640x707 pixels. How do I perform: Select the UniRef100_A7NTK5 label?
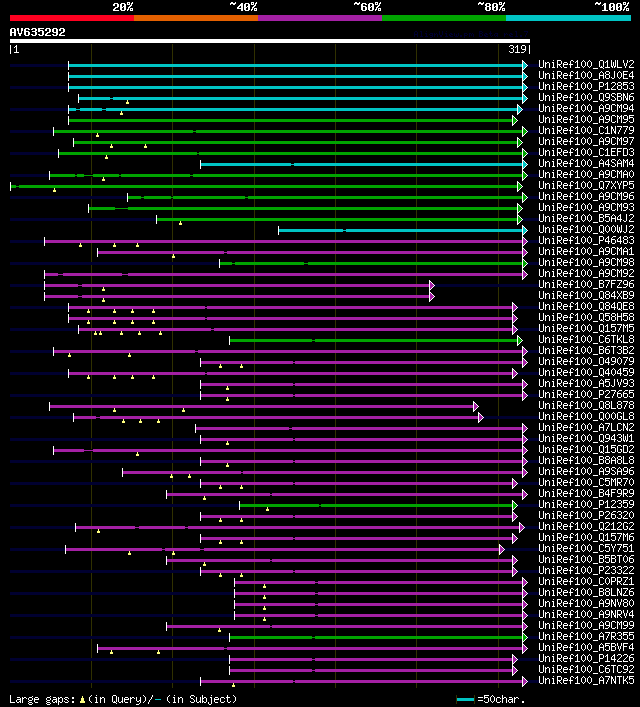586,681
